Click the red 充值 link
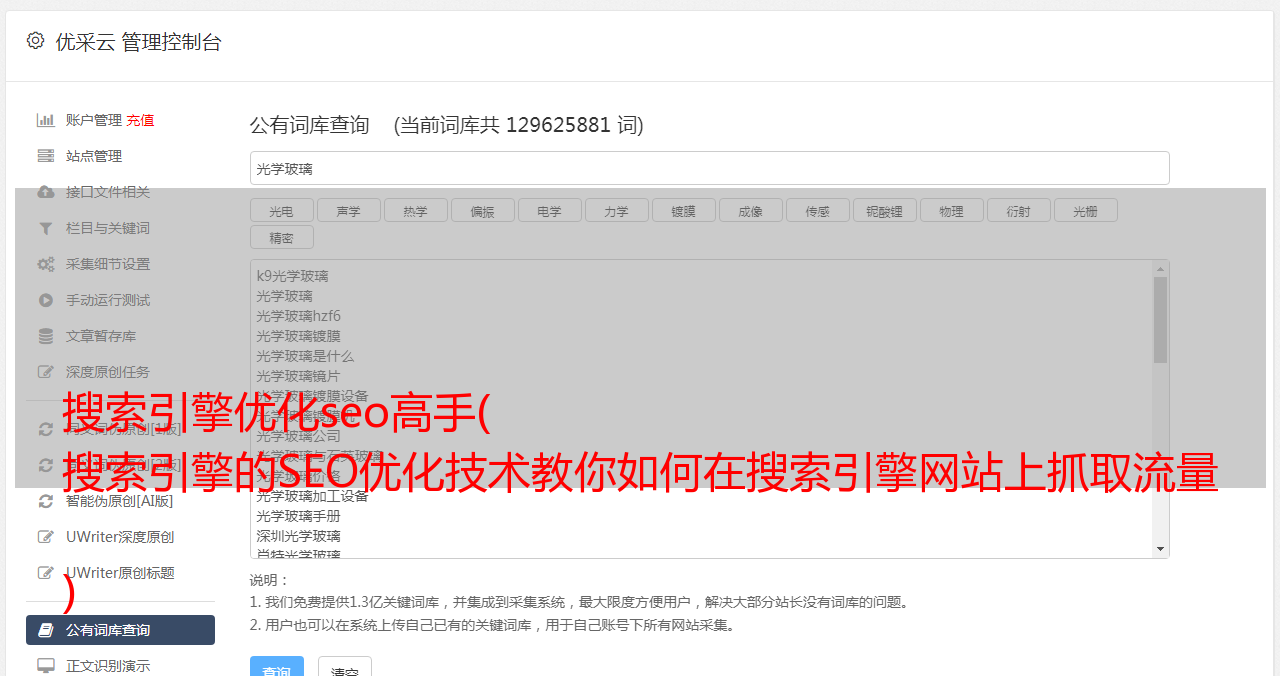Image resolution: width=1280 pixels, height=676 pixels. [140, 120]
